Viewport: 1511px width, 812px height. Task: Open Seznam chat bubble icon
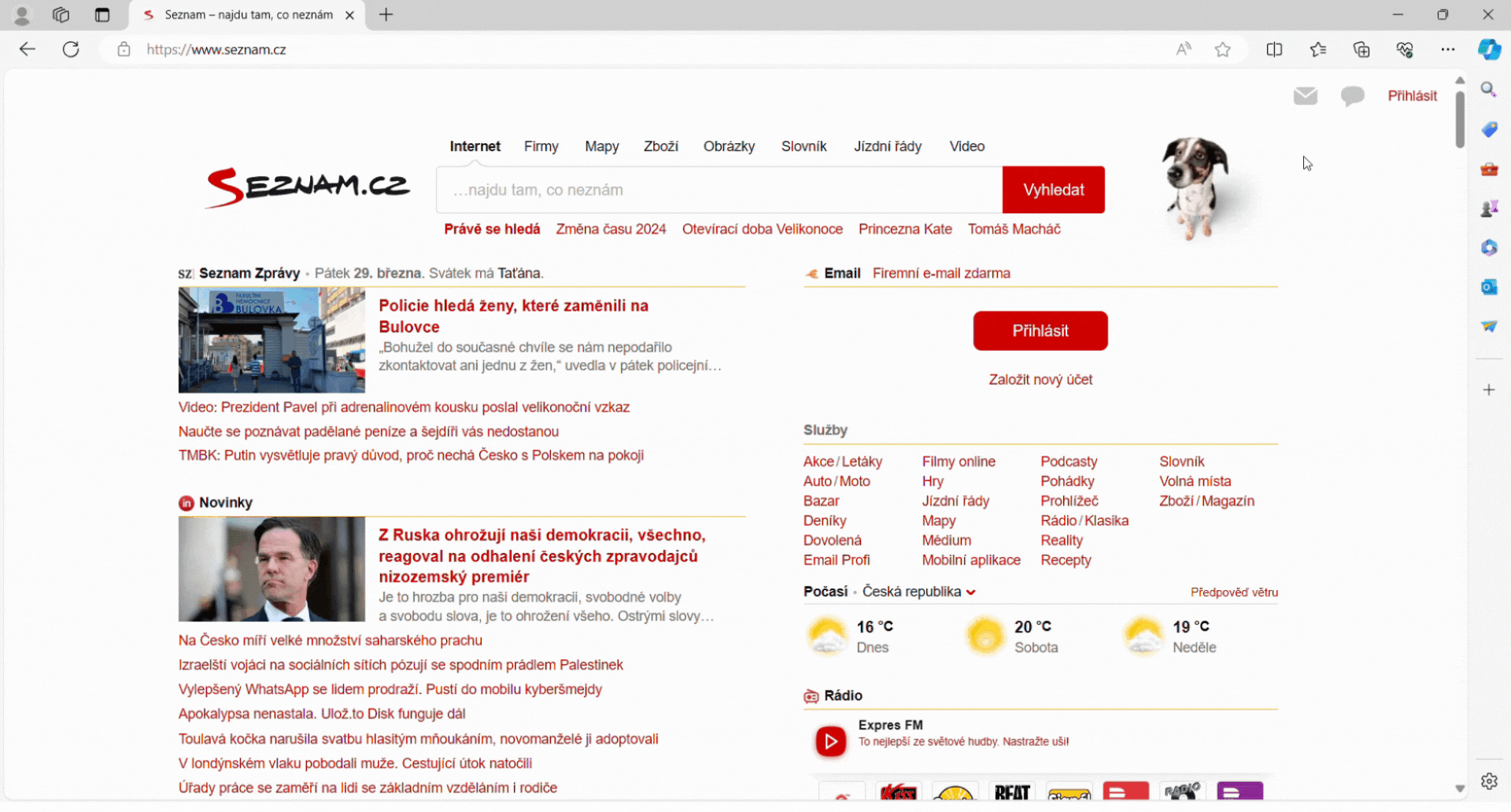1353,96
